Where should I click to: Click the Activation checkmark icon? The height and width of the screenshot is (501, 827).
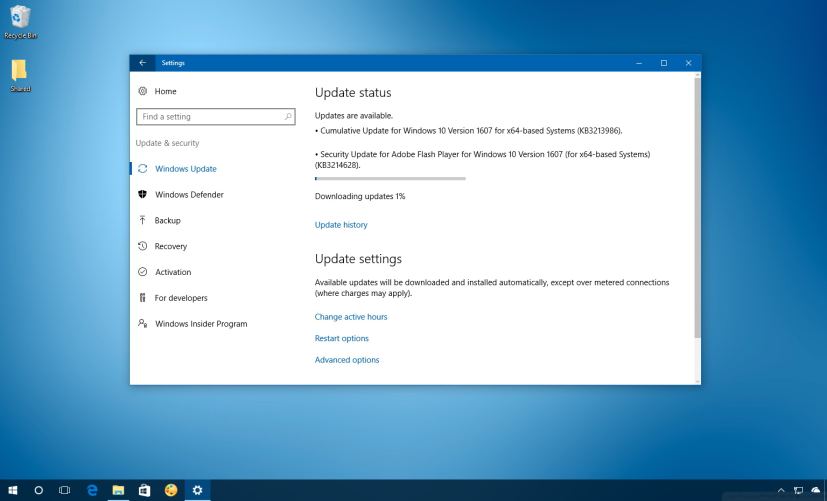[x=142, y=272]
